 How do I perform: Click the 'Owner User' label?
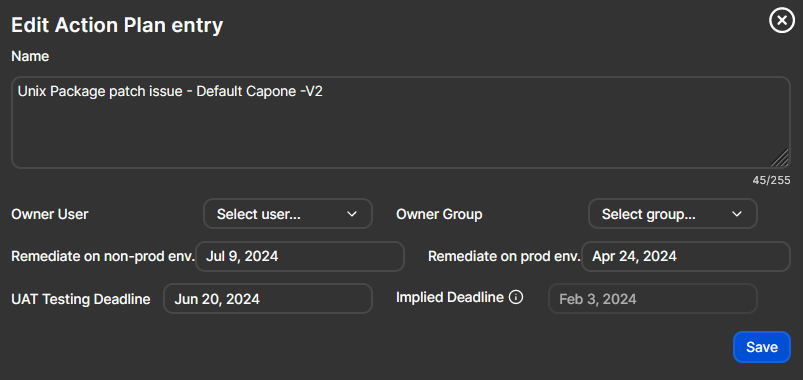tap(50, 214)
